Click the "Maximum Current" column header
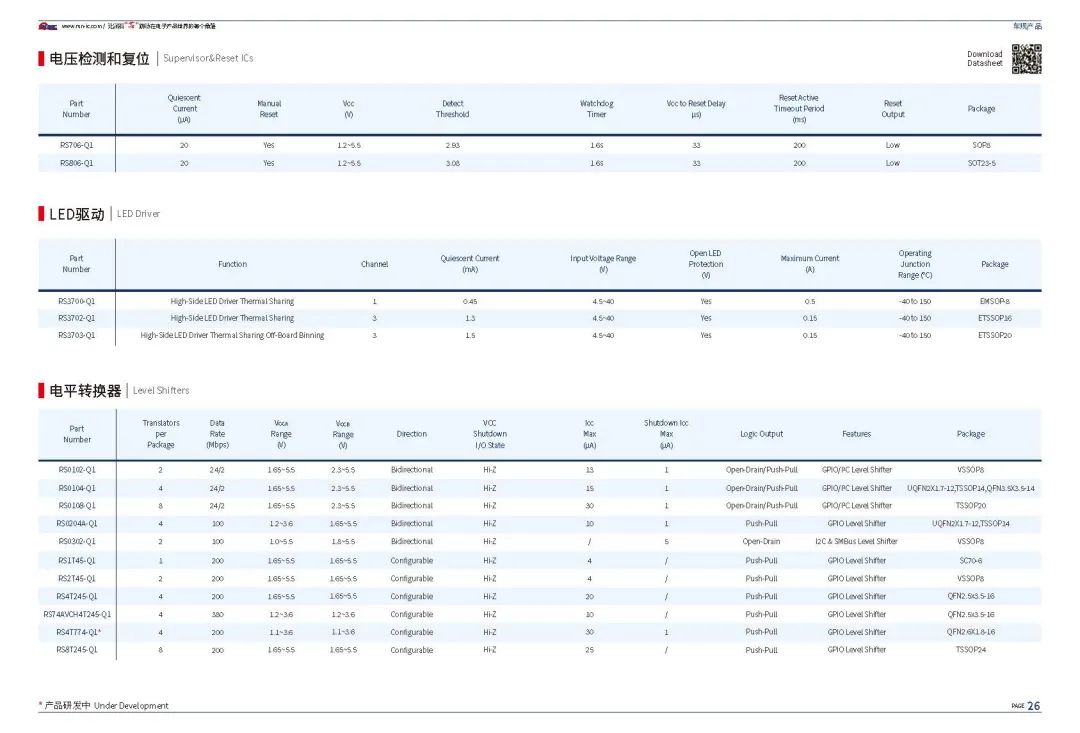 pos(809,264)
